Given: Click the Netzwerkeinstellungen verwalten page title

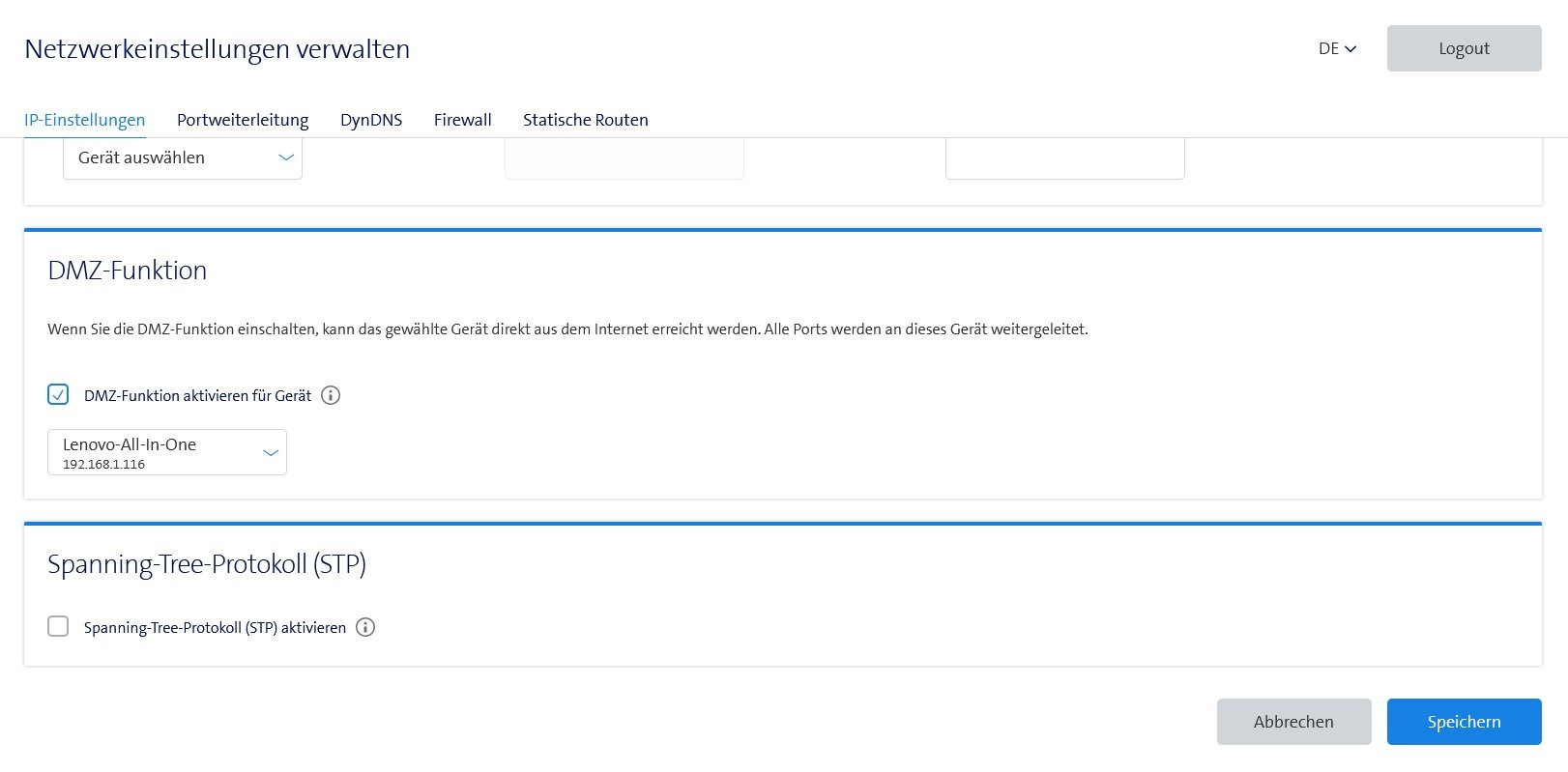Looking at the screenshot, I should coord(218,49).
